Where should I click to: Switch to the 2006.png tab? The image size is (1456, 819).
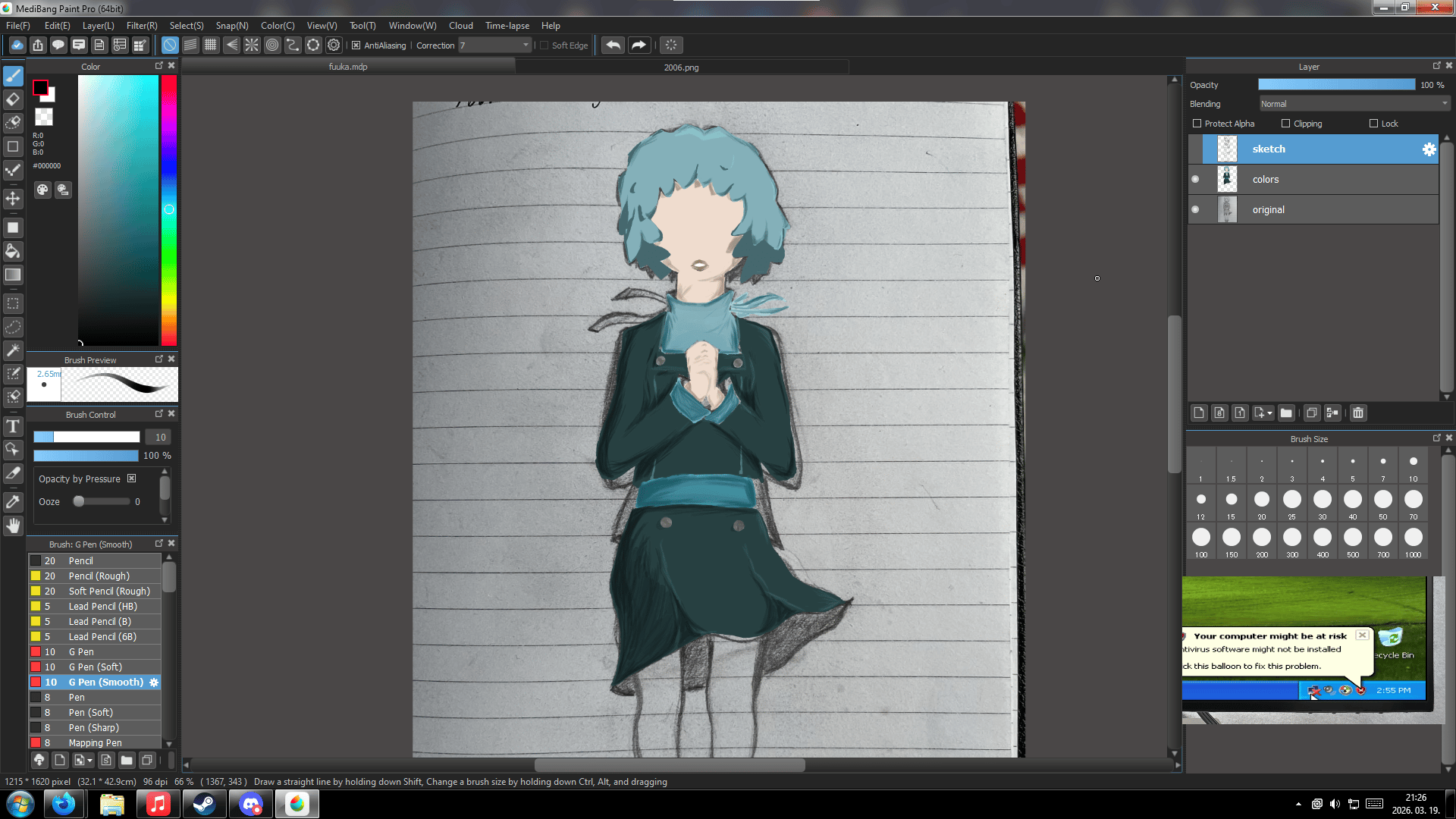pos(681,67)
